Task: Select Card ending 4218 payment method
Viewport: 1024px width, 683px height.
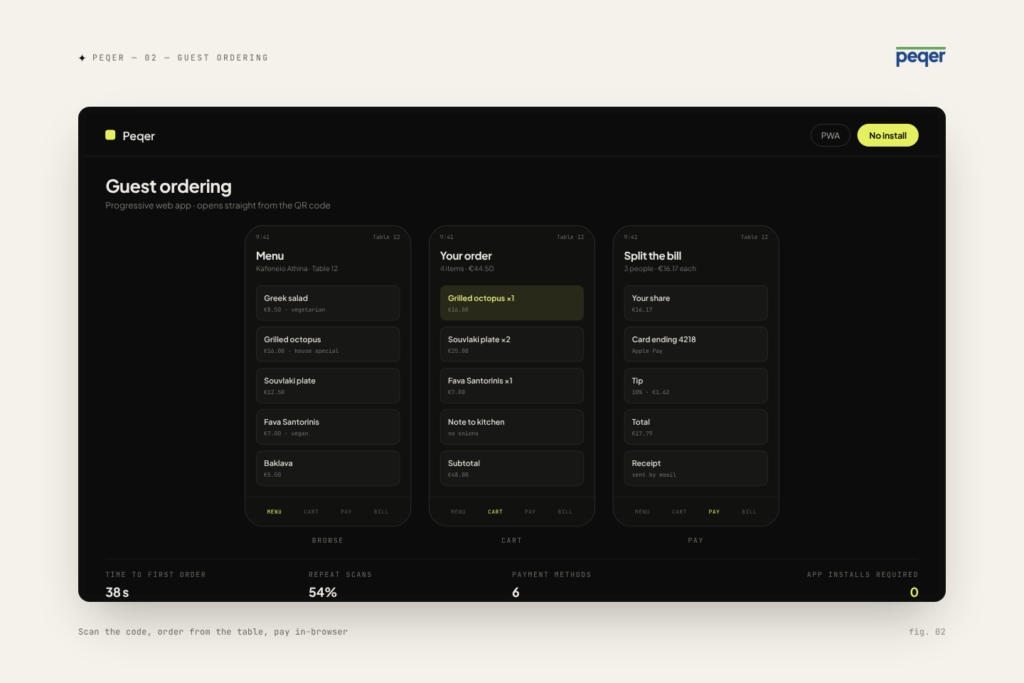Action: [696, 344]
